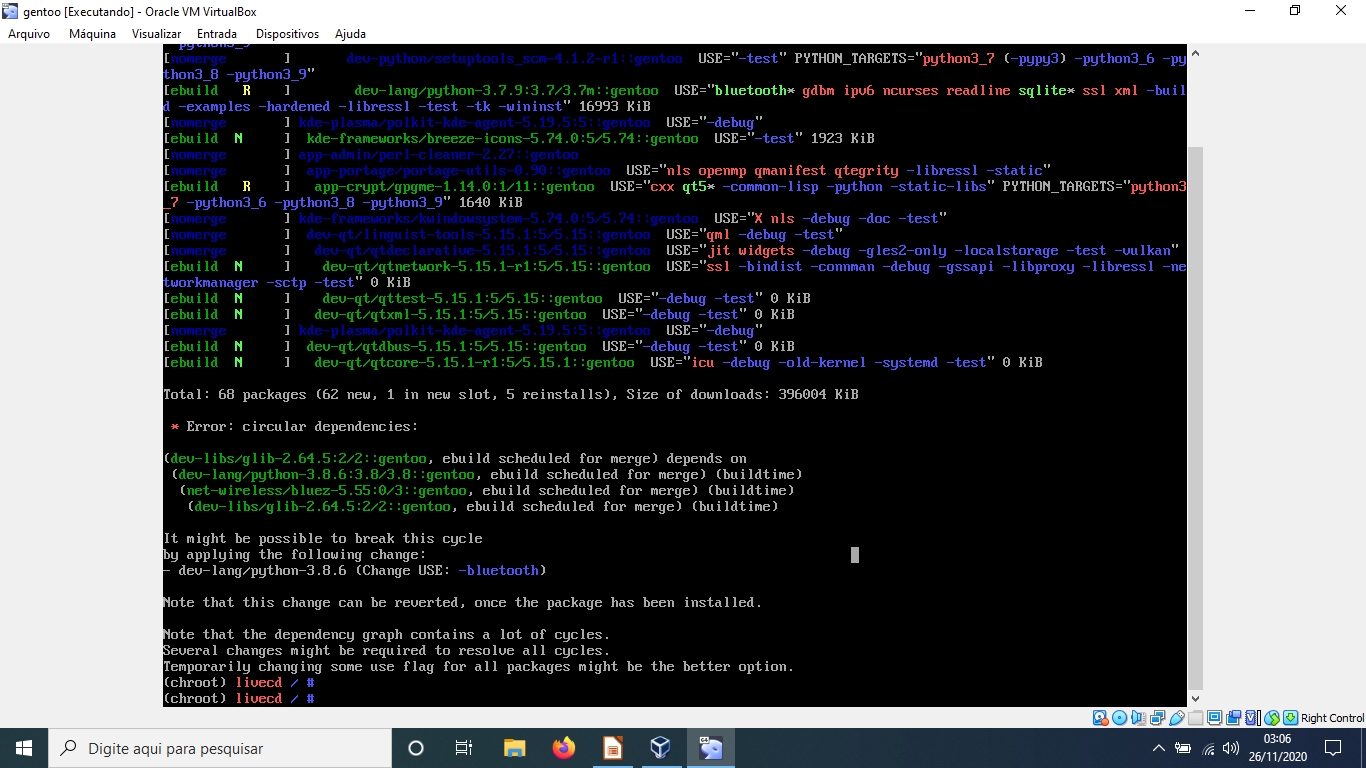Click the CPU virtualization indicator

click(x=1252, y=718)
